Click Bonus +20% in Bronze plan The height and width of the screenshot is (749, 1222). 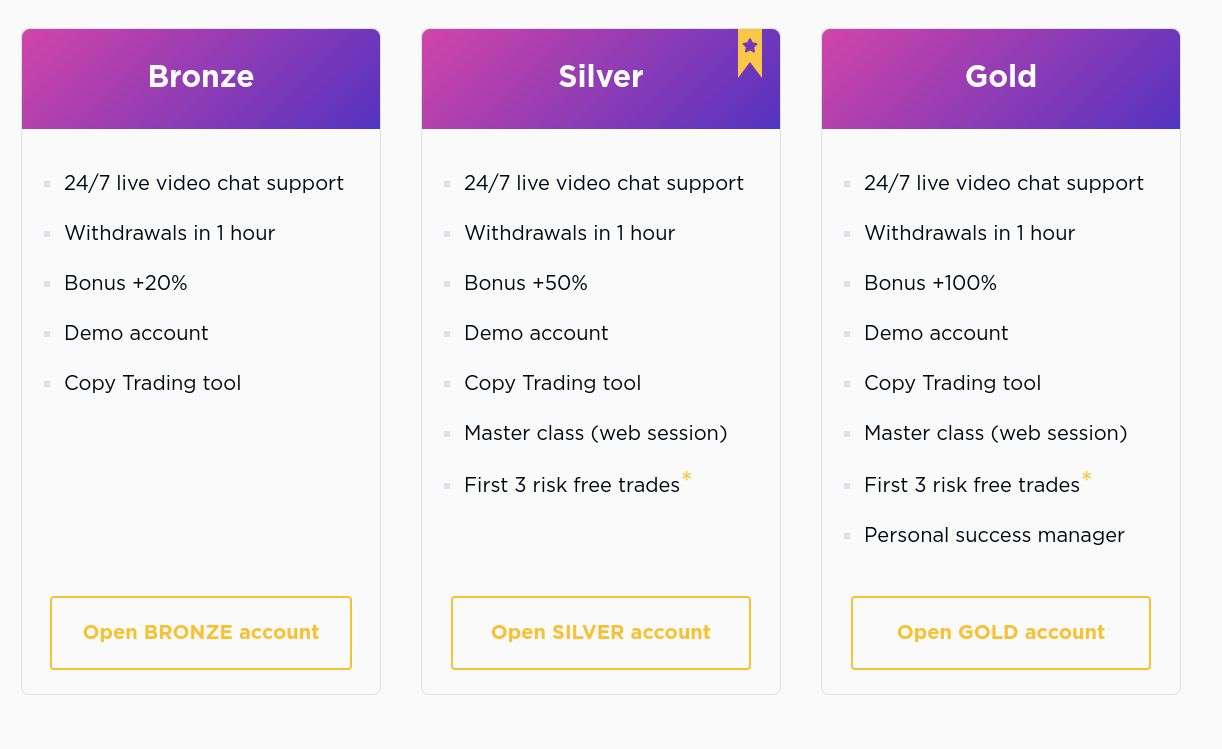click(126, 283)
